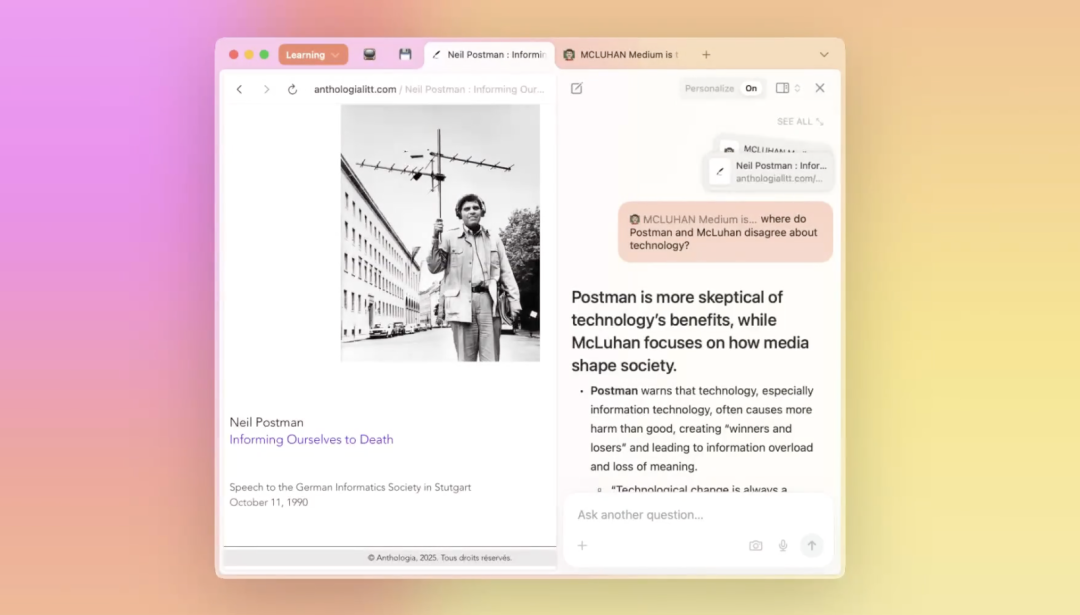Activate the microphone voice input
The height and width of the screenshot is (615, 1080).
[783, 546]
